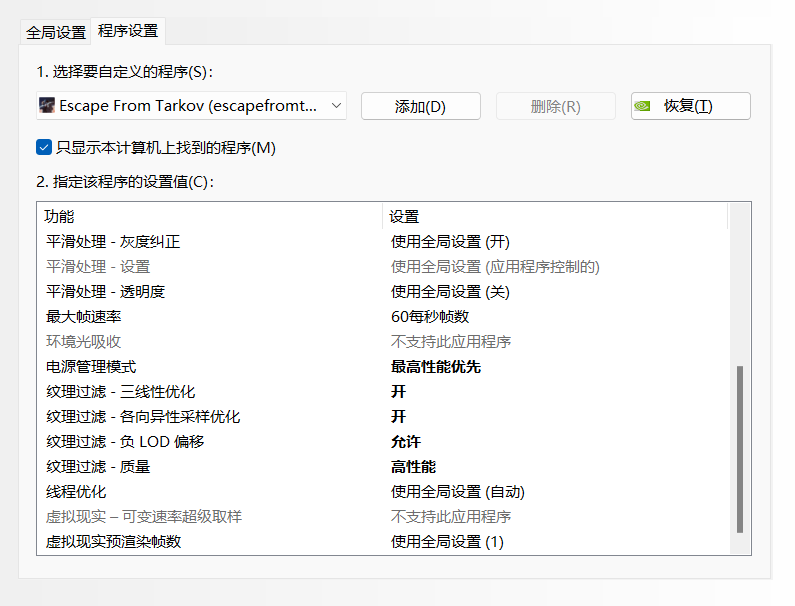
Task: Select the 程序设置 tab
Action: tap(128, 31)
